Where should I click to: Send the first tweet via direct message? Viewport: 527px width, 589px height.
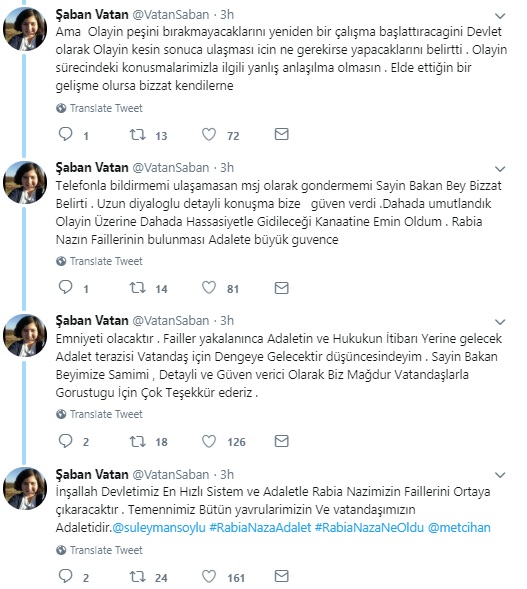click(x=281, y=134)
